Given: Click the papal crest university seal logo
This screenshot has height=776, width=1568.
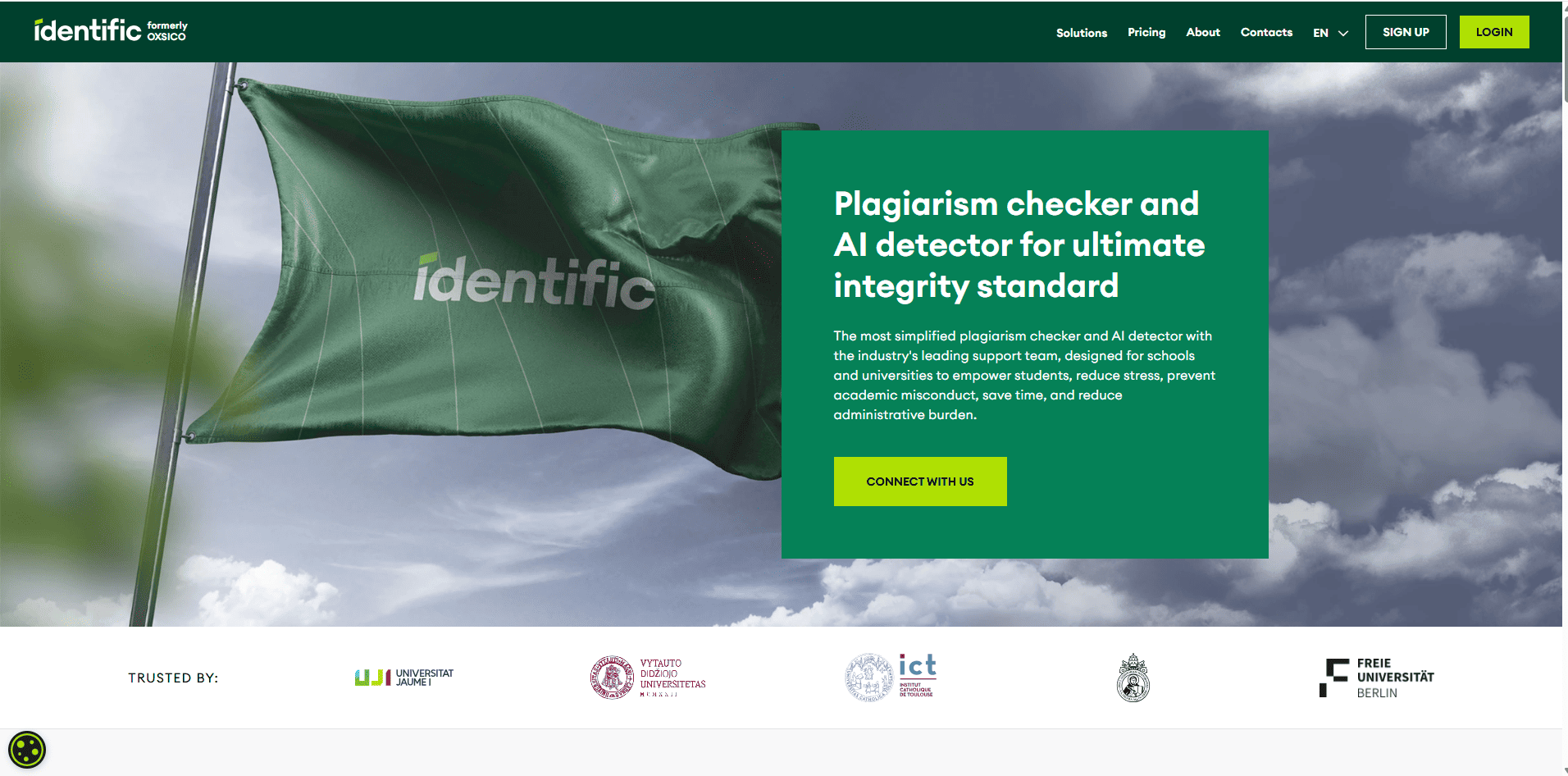Looking at the screenshot, I should (x=1133, y=678).
